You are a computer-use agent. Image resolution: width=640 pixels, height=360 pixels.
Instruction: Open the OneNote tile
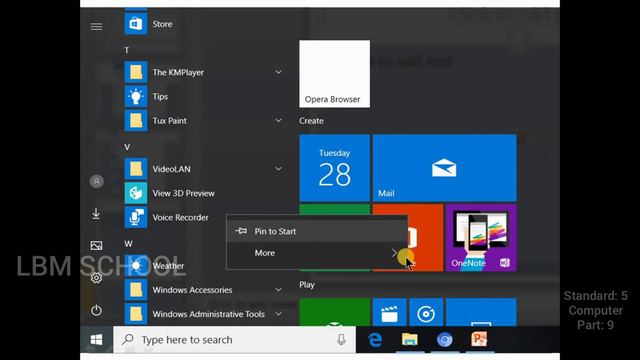[481, 238]
